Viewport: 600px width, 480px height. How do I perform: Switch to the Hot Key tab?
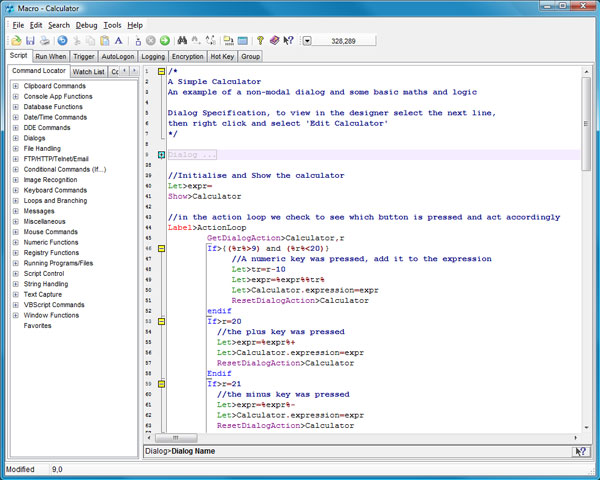tap(222, 57)
